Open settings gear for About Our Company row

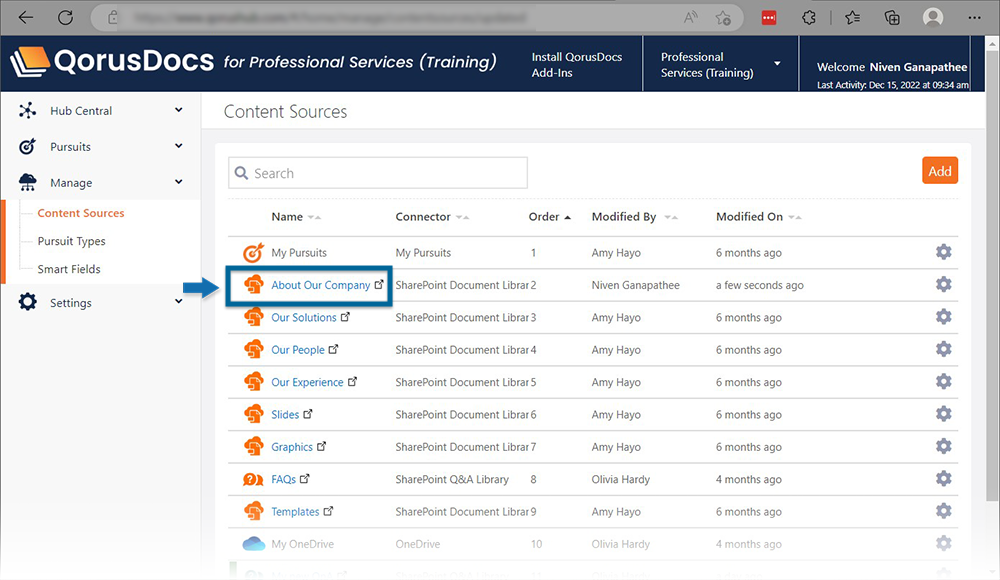click(943, 285)
